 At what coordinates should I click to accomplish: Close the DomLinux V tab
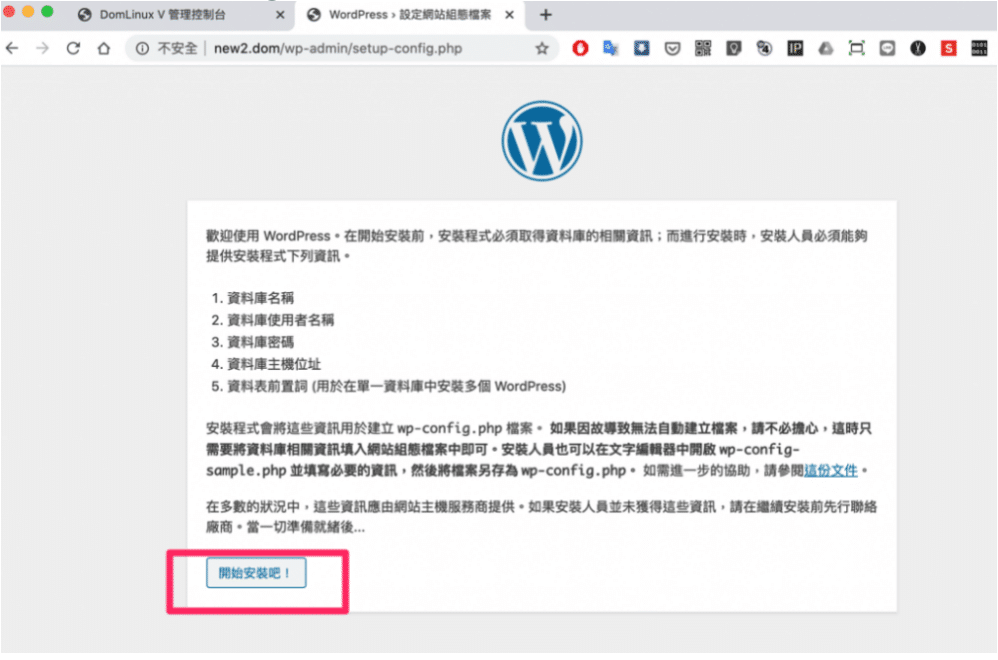(280, 15)
